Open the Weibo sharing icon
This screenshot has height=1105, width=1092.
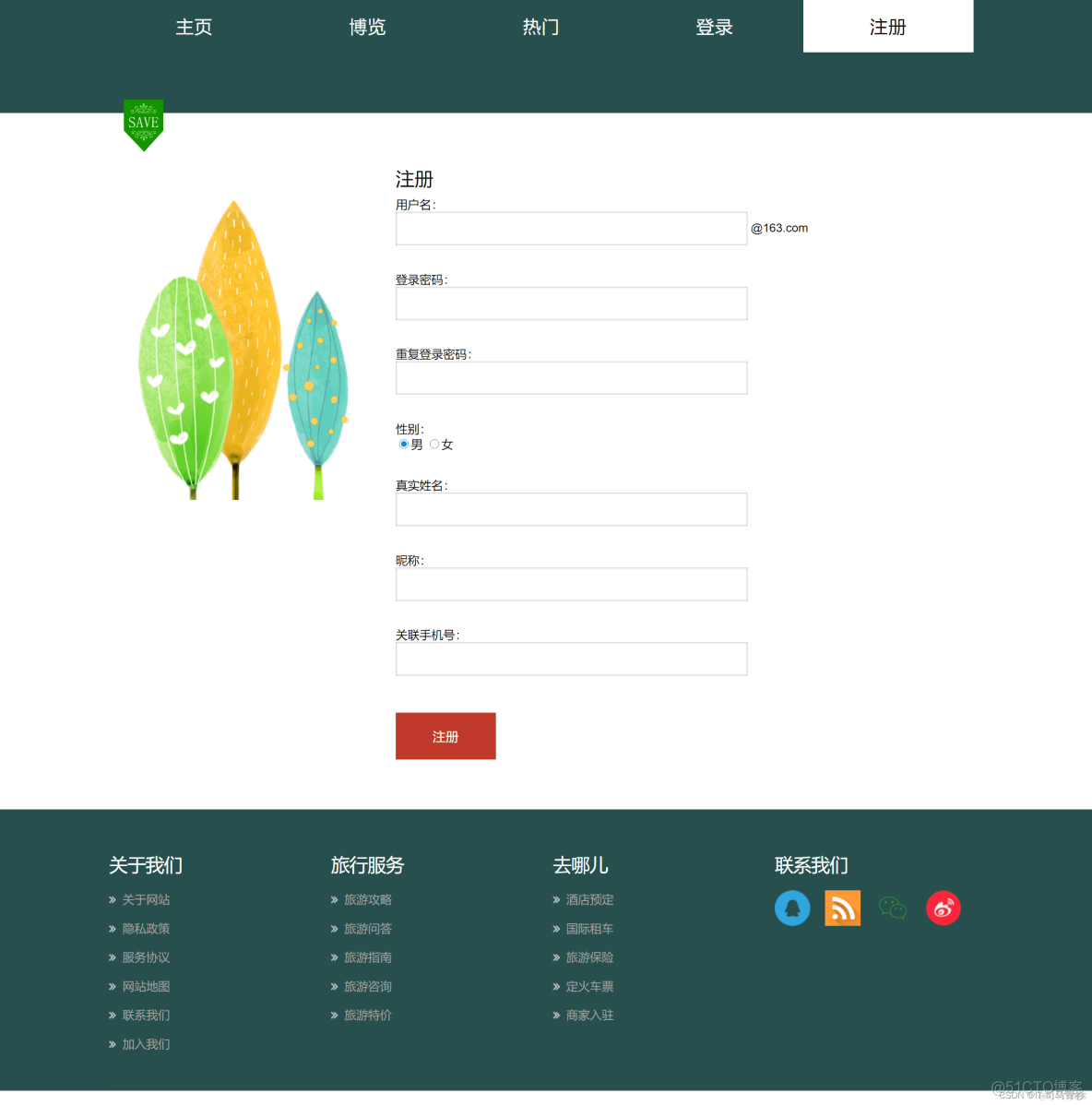(x=943, y=908)
